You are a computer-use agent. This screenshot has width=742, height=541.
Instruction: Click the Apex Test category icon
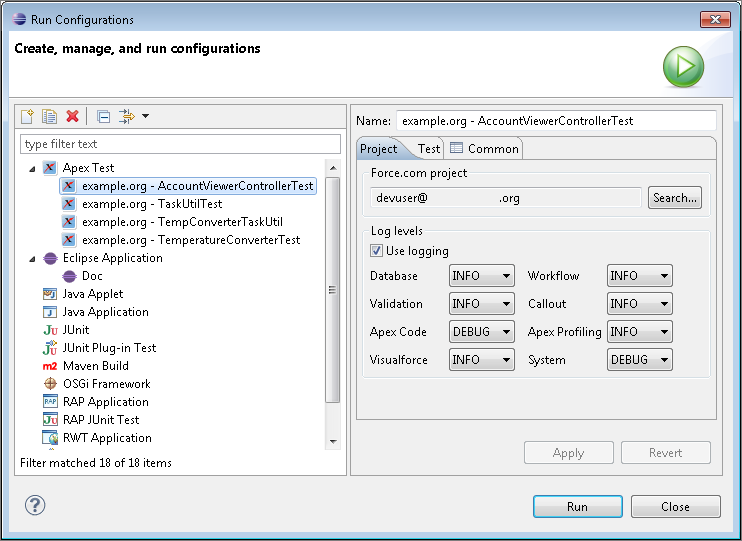pos(50,168)
